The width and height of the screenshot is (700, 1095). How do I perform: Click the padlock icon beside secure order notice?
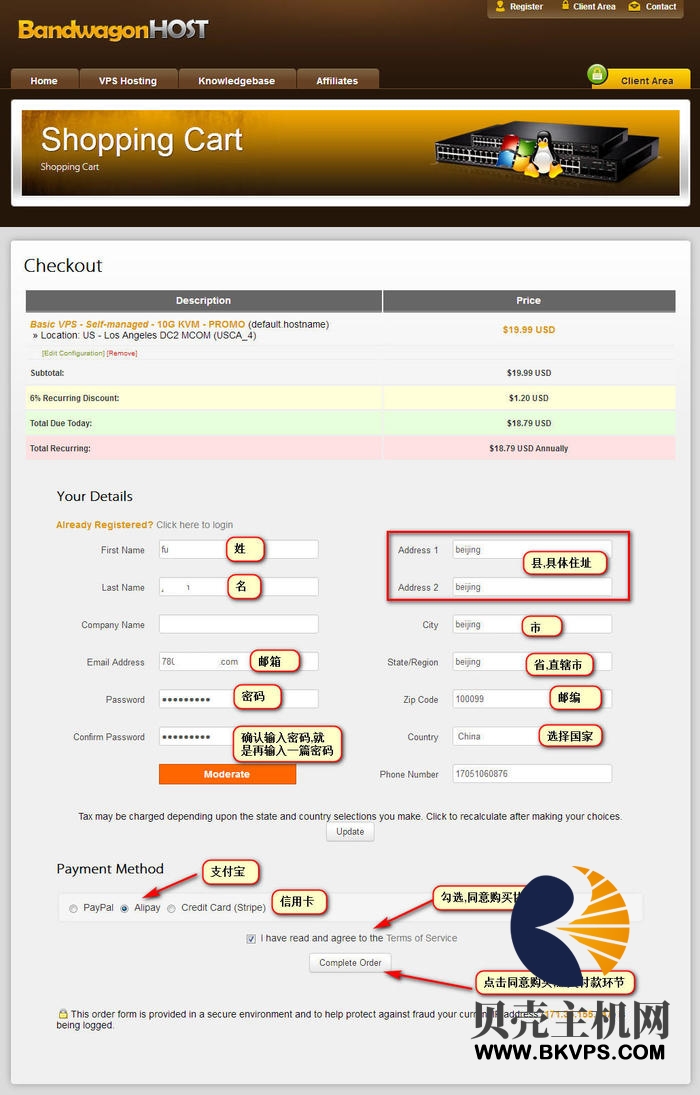(63, 1013)
